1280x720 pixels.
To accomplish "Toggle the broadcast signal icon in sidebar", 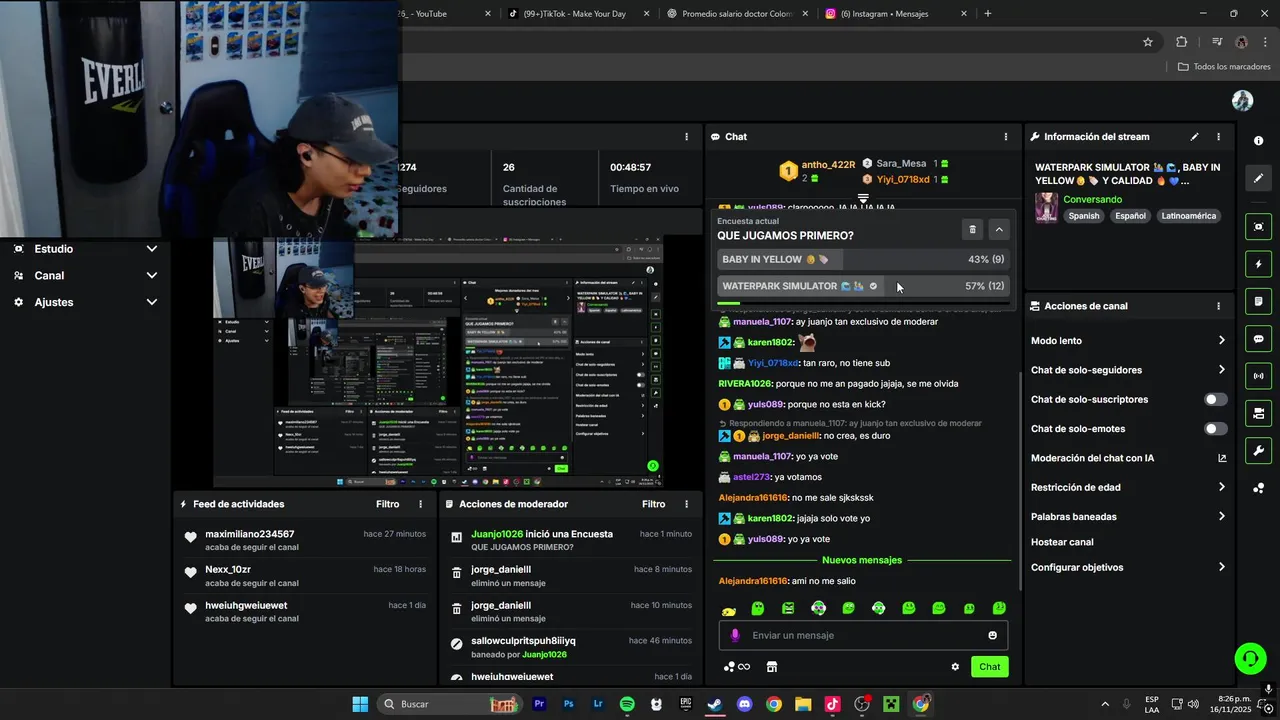I will [1258, 376].
